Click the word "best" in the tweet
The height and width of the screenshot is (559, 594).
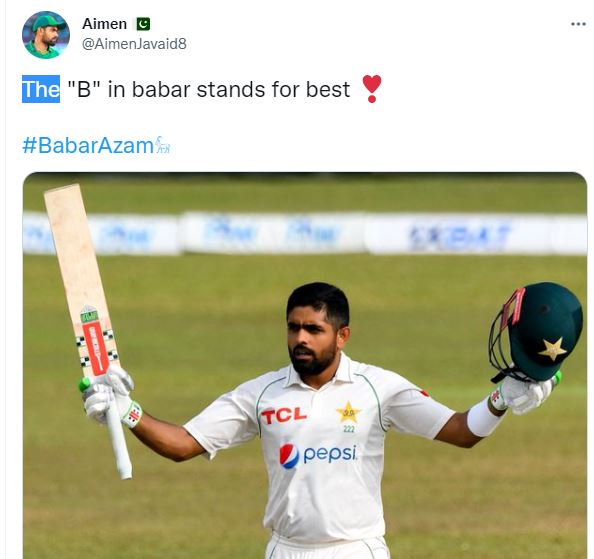(328, 90)
